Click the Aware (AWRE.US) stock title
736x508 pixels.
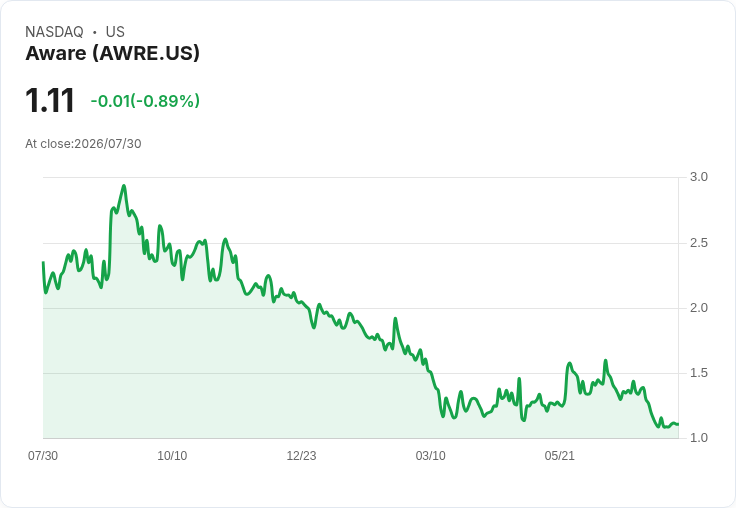112,53
